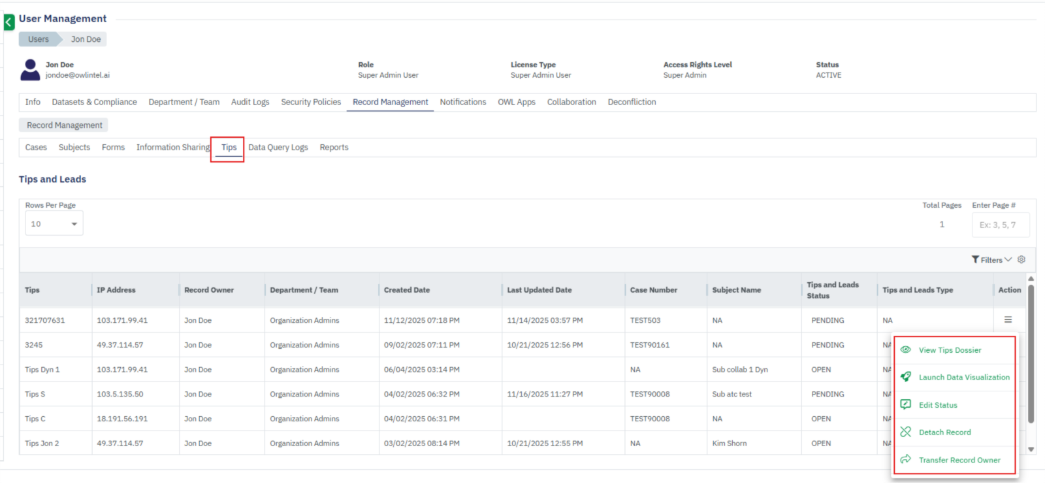Open Rows Per Page dropdown
The image size is (1045, 483).
[x=54, y=224]
